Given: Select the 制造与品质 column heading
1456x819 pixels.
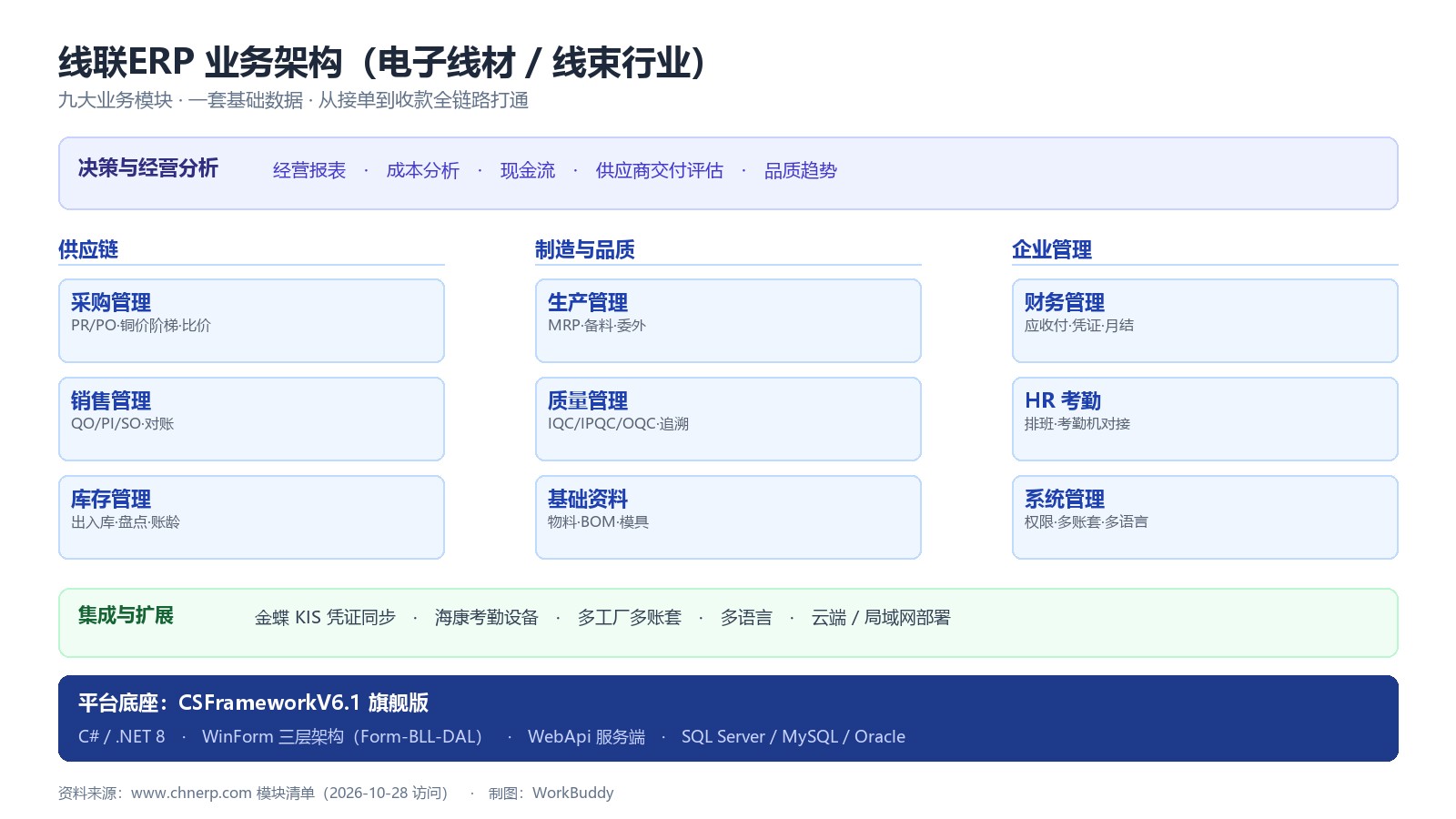Looking at the screenshot, I should tap(585, 249).
